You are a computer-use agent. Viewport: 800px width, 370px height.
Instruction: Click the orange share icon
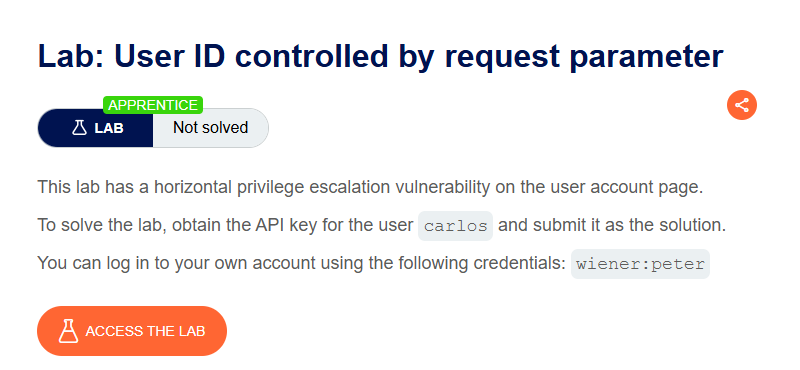point(741,105)
